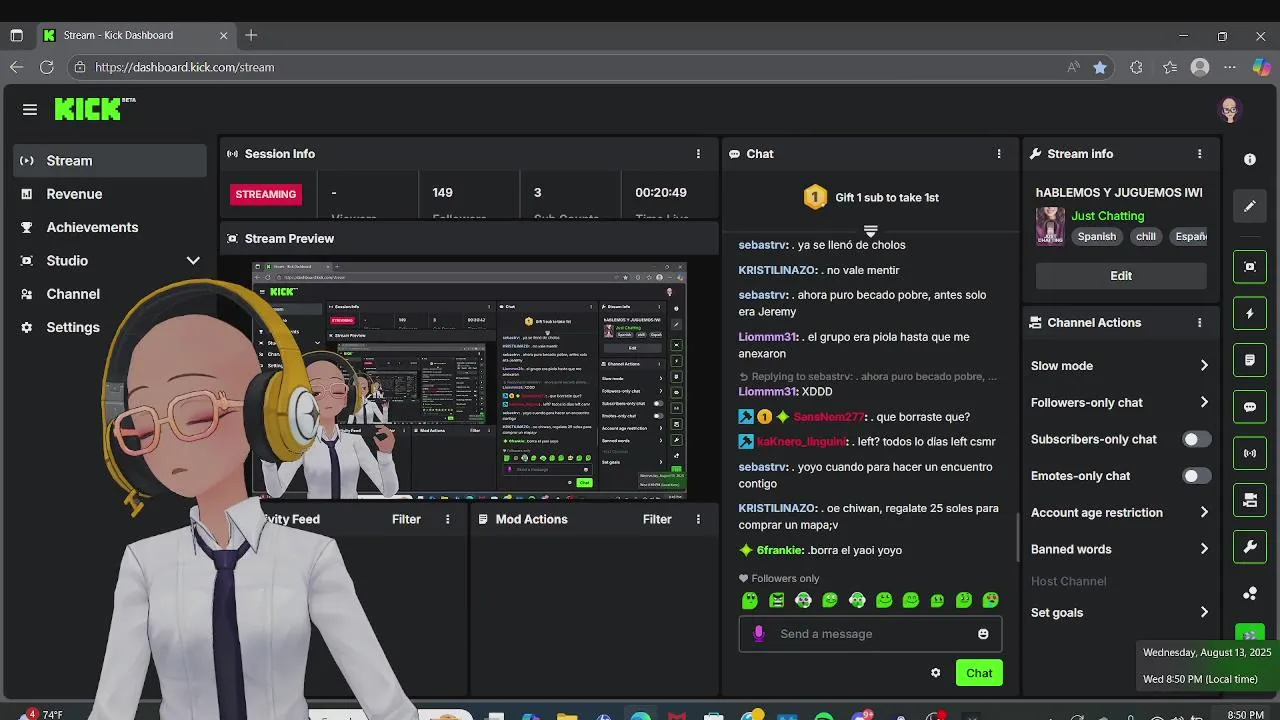Expand the Studio menu chevron
Screen dimensions: 1280x720
[193, 261]
